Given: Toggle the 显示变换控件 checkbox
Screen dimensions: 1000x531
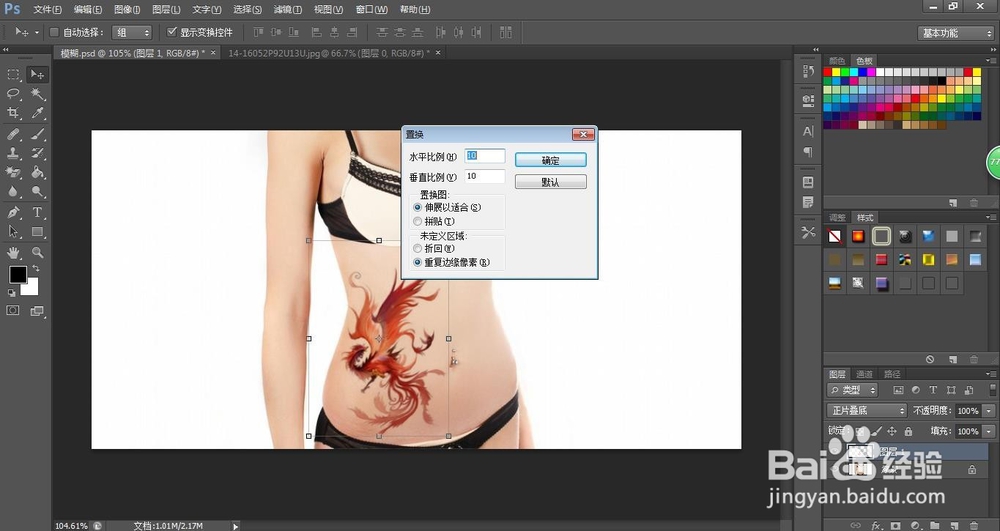Looking at the screenshot, I should click(x=172, y=32).
